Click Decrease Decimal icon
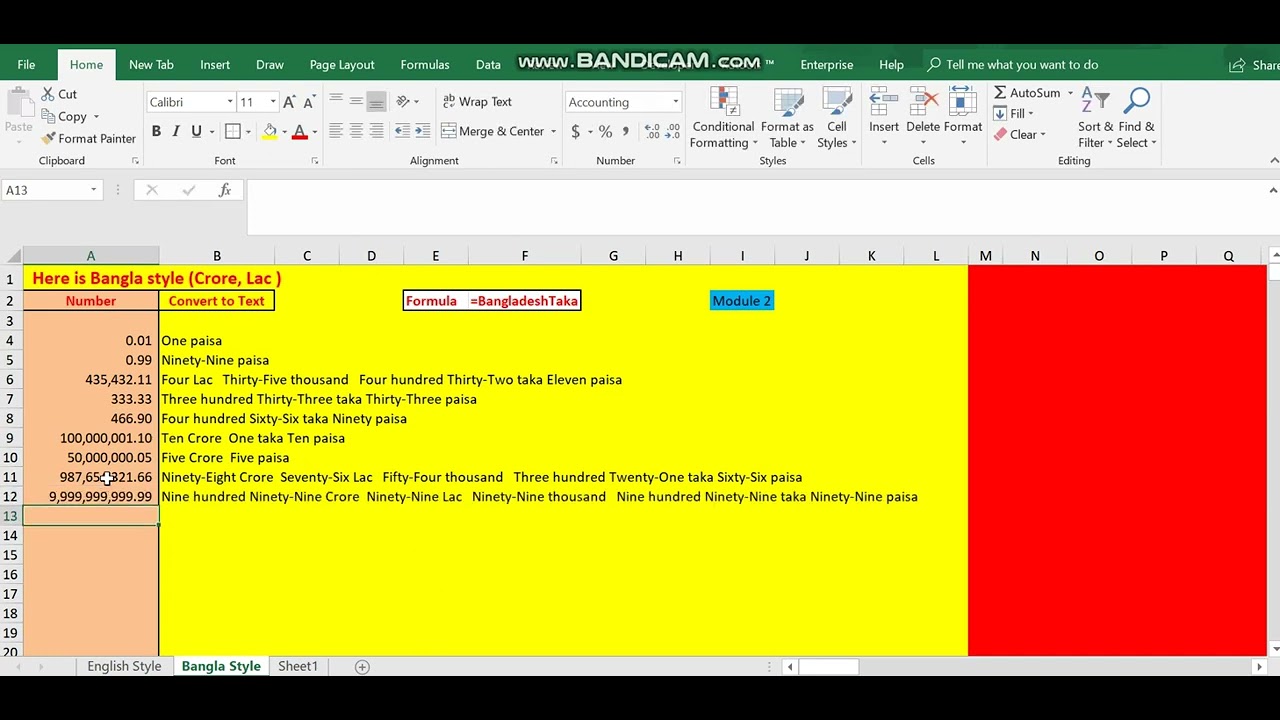Image resolution: width=1280 pixels, height=720 pixels. (671, 132)
